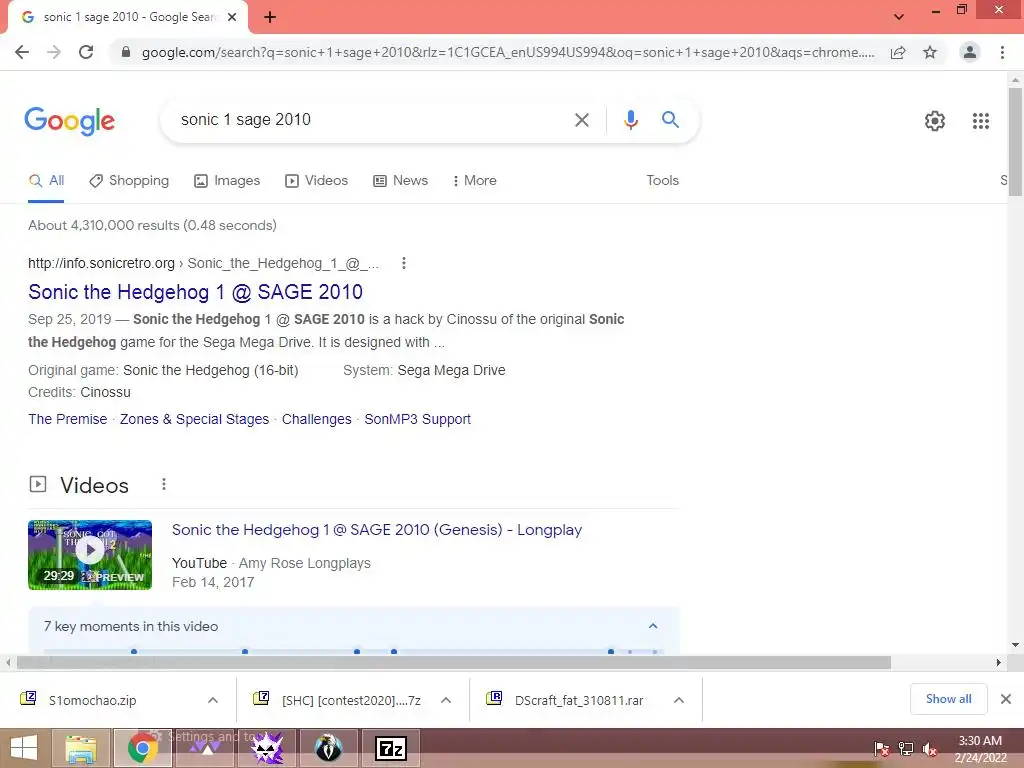Share this page via the address bar icon
This screenshot has width=1024, height=768.
click(898, 52)
